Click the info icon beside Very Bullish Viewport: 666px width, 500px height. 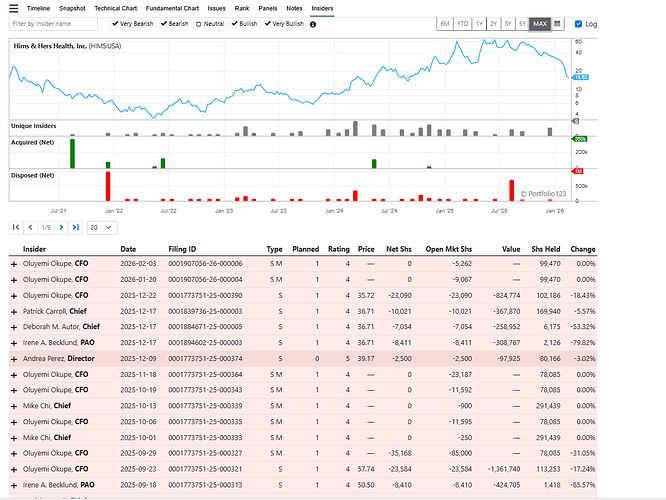click(x=314, y=23)
